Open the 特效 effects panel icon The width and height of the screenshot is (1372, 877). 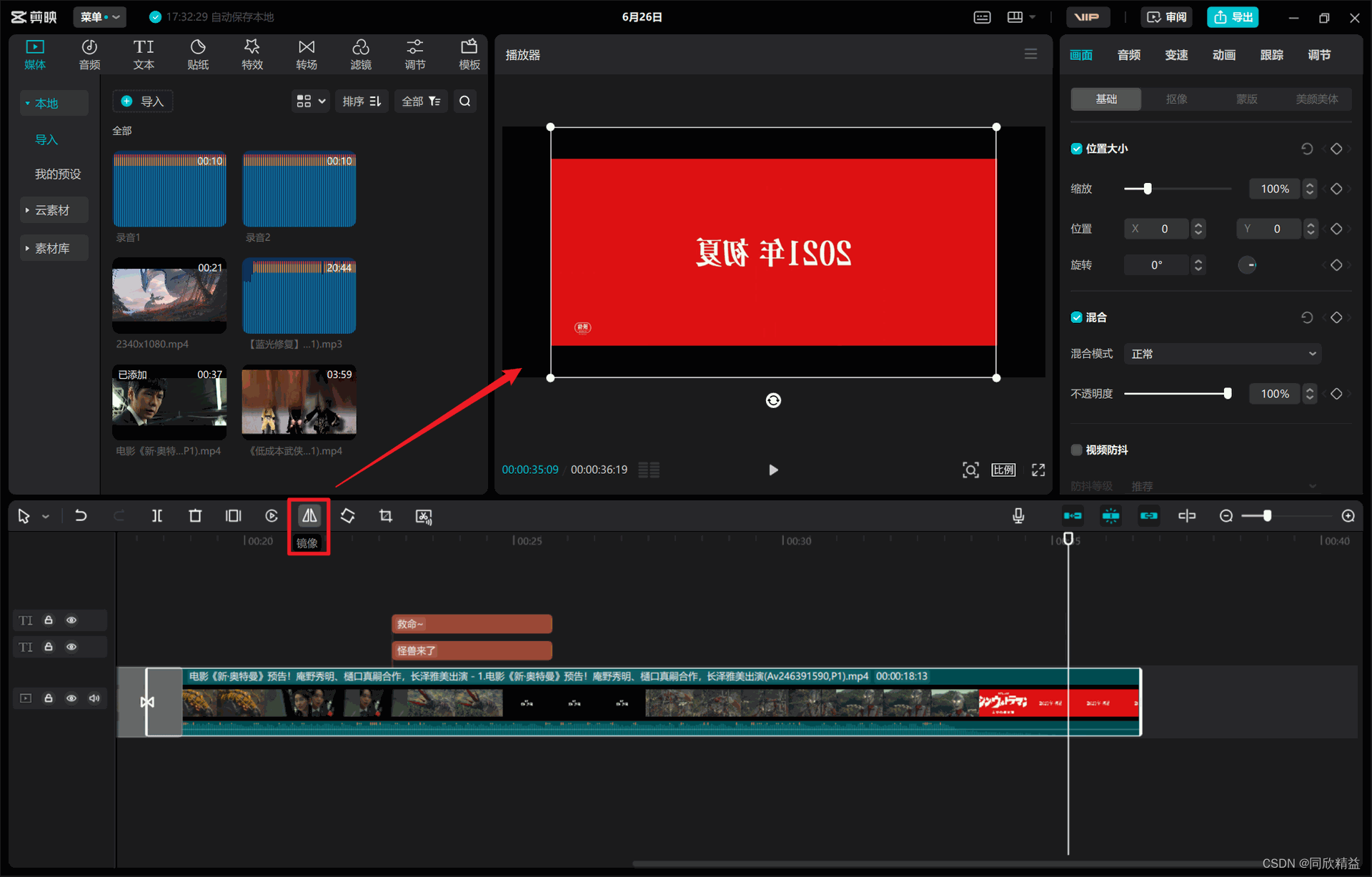(252, 54)
